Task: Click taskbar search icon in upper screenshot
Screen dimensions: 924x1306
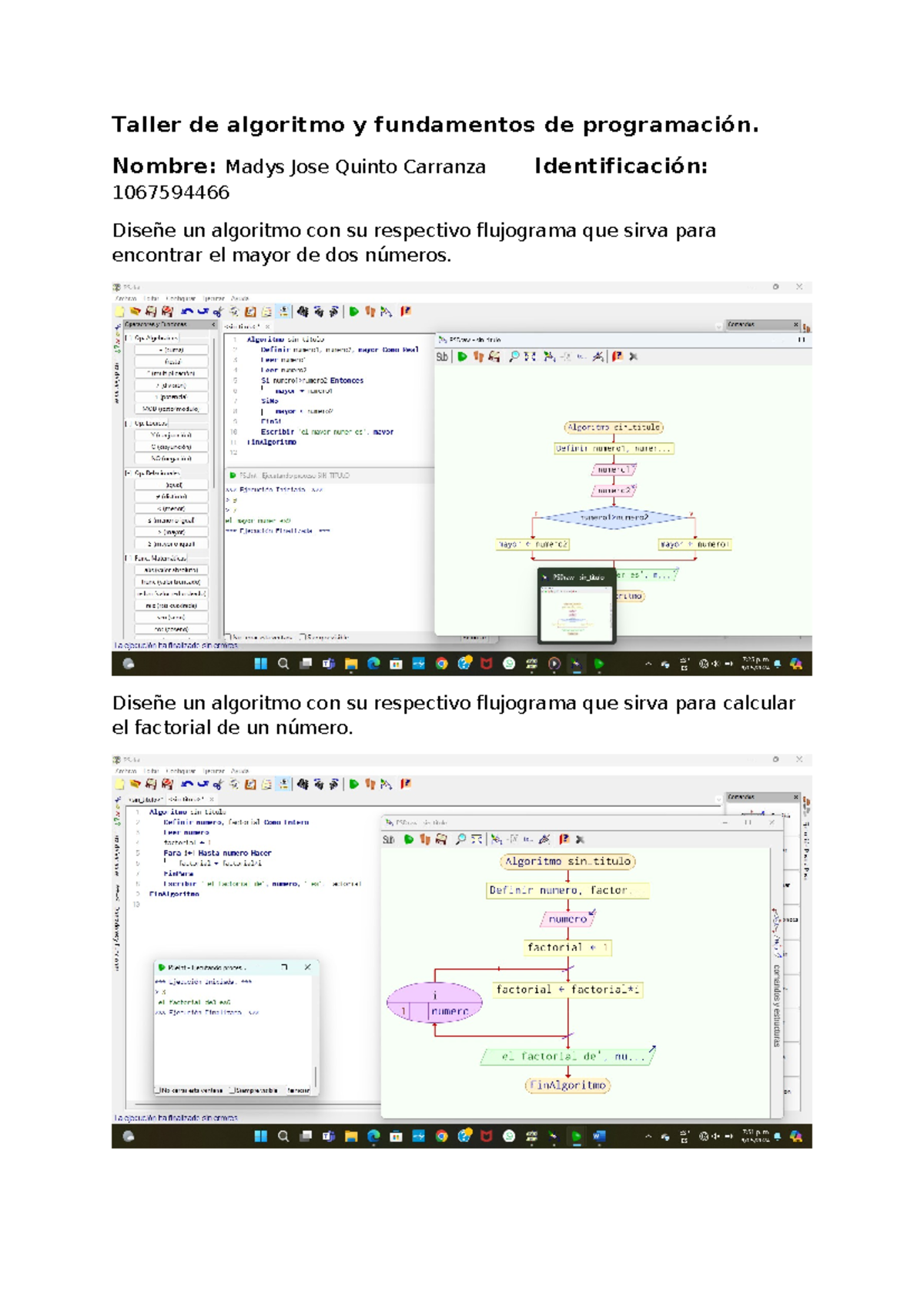Action: click(x=283, y=664)
